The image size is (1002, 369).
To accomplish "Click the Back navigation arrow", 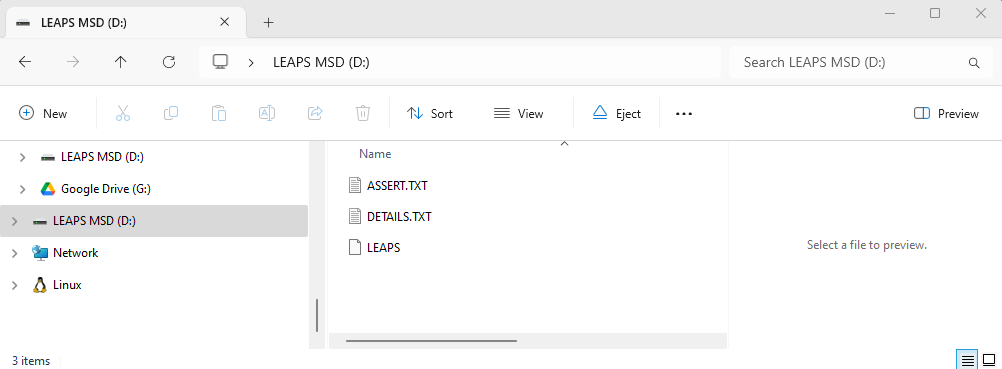I will pyautogui.click(x=25, y=62).
